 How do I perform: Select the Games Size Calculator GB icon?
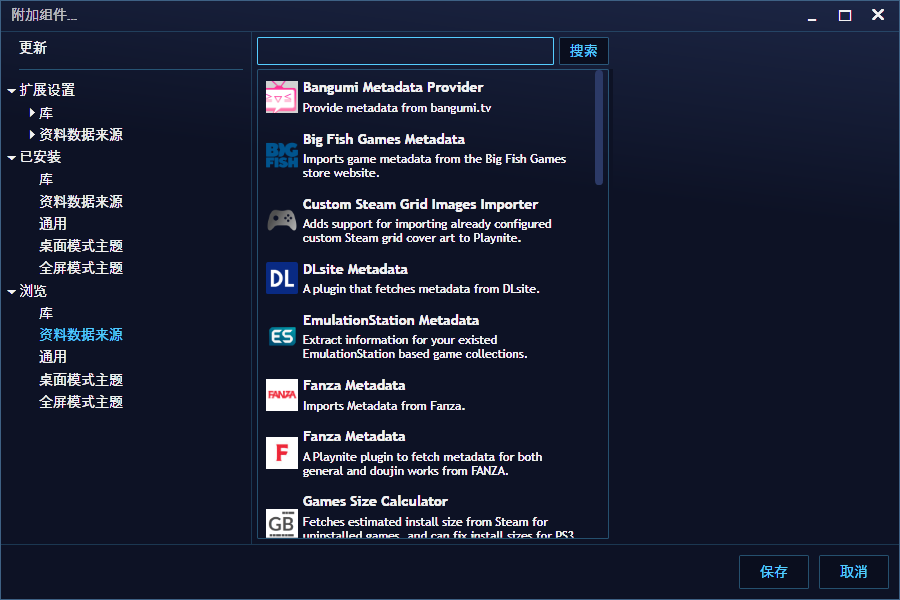pos(281,522)
